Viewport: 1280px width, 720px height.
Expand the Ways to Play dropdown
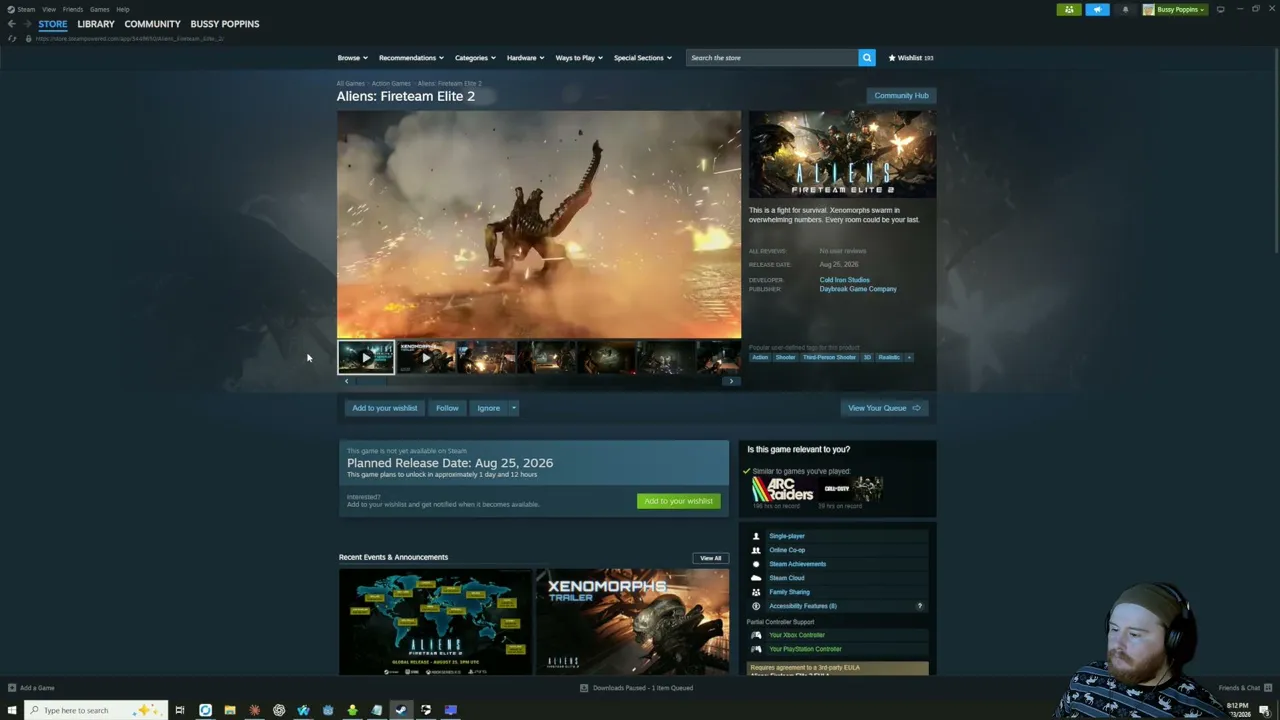pyautogui.click(x=579, y=58)
